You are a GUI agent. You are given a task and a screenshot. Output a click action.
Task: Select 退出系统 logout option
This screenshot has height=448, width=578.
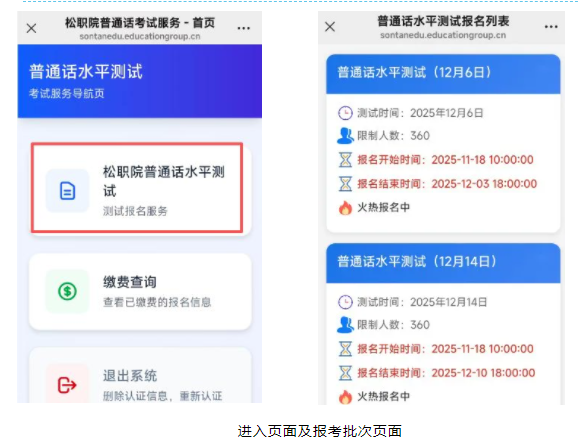[x=140, y=375]
